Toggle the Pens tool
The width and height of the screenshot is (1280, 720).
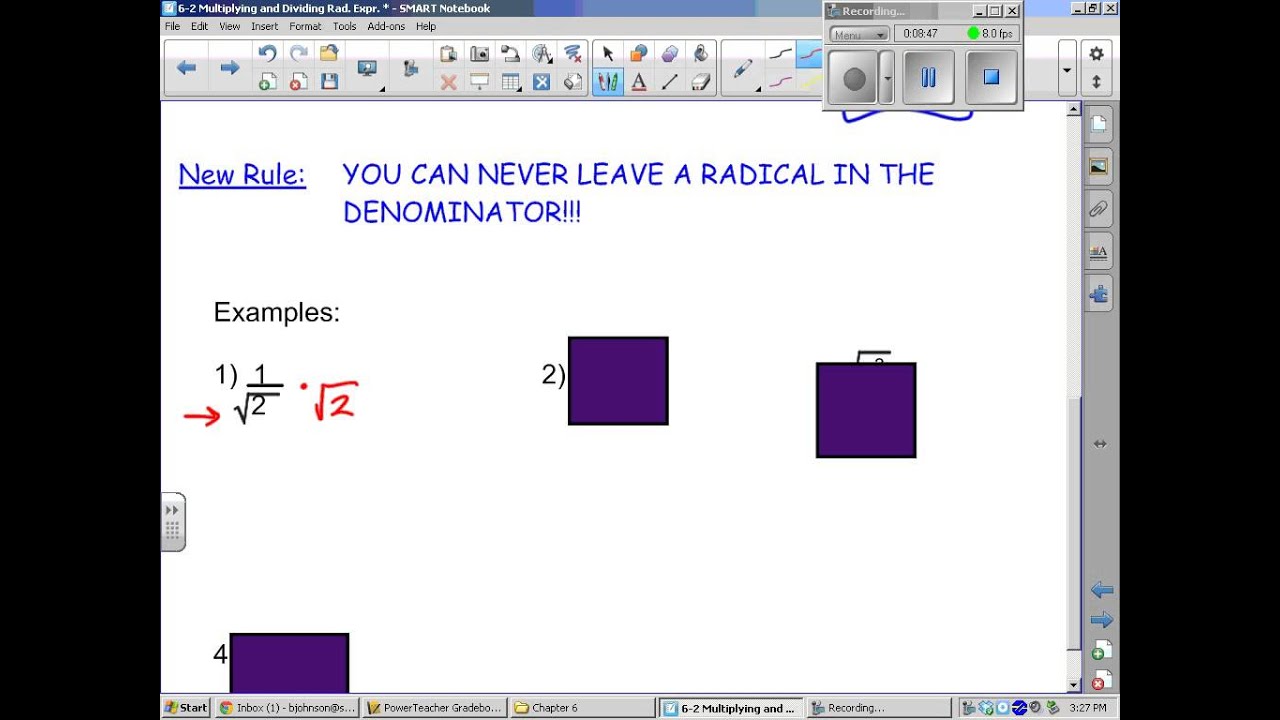point(608,83)
